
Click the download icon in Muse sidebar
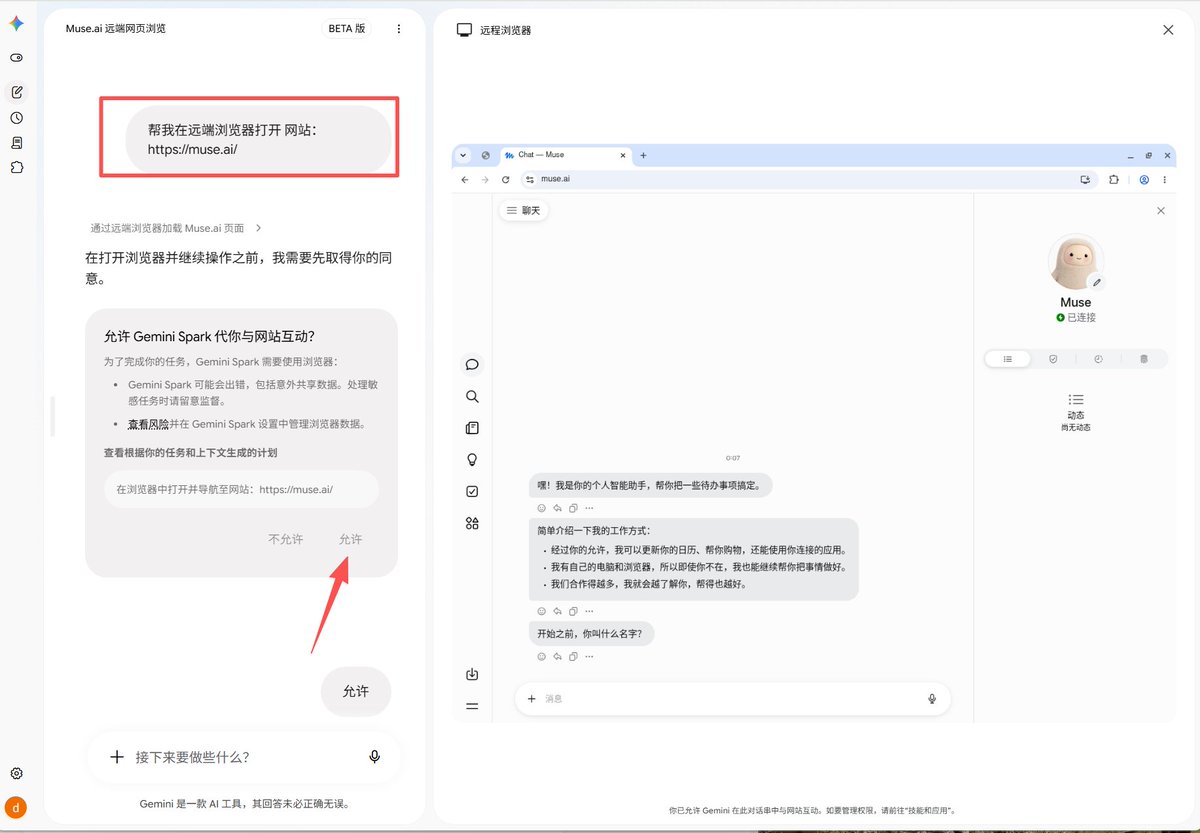coord(472,674)
